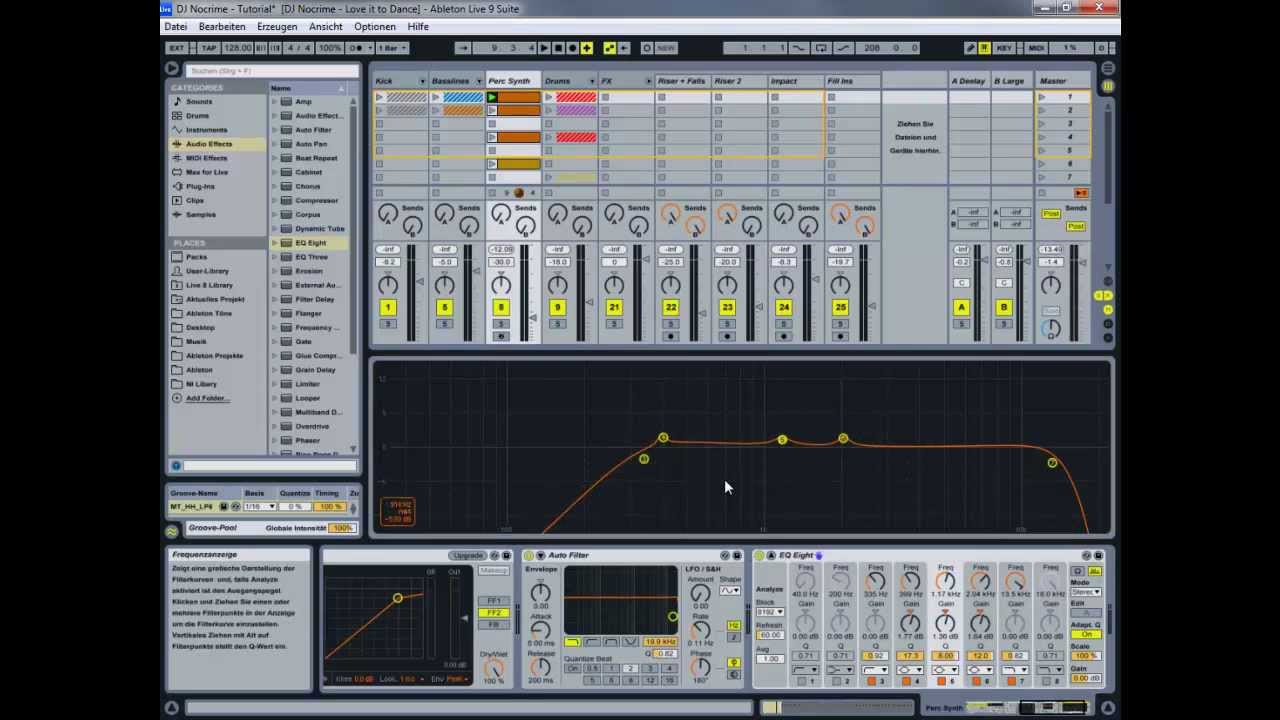This screenshot has height=720, width=1280.
Task: Open Packs under Places
Action: pos(196,257)
